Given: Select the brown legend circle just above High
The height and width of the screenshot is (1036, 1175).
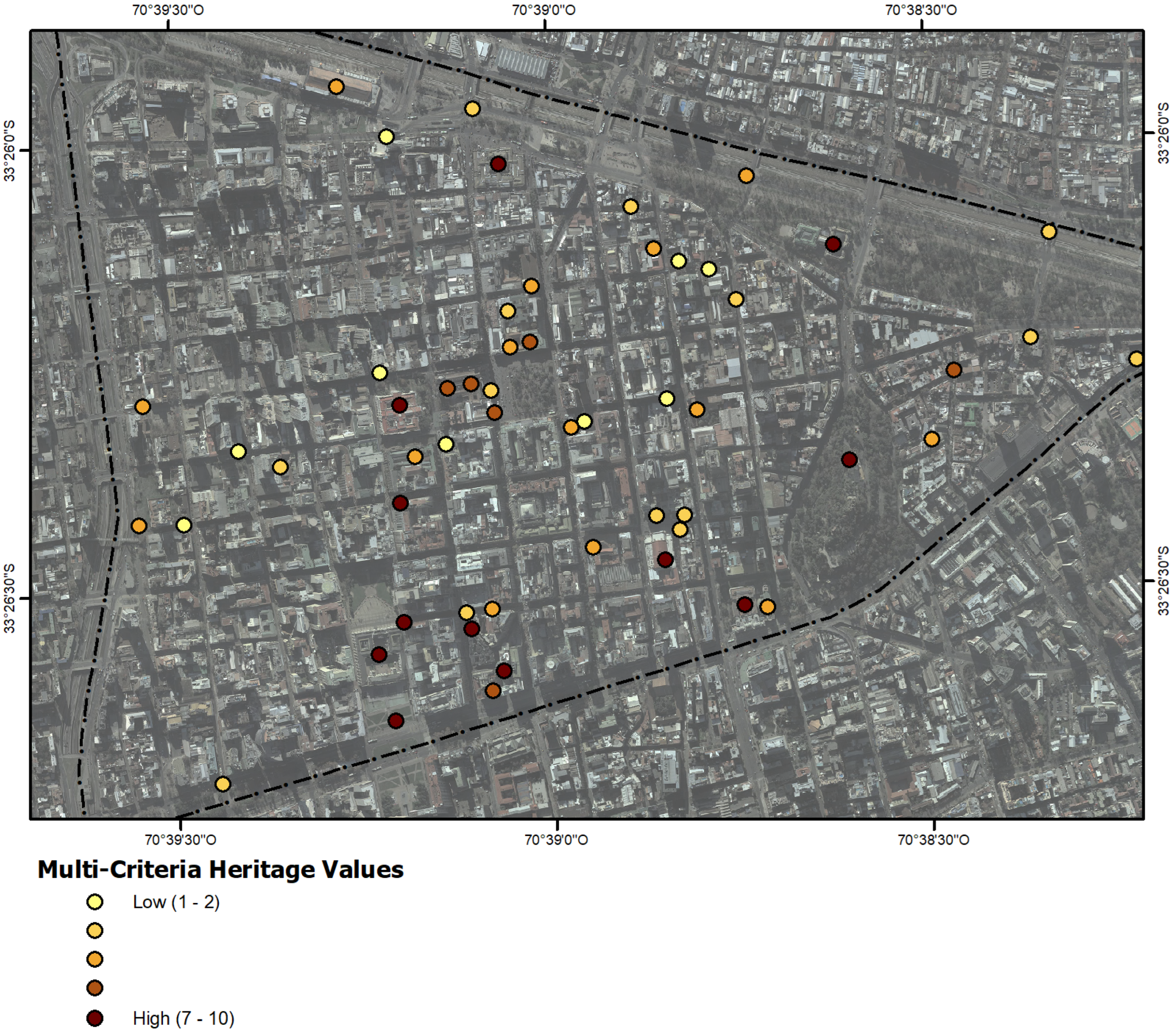Looking at the screenshot, I should 95,988.
